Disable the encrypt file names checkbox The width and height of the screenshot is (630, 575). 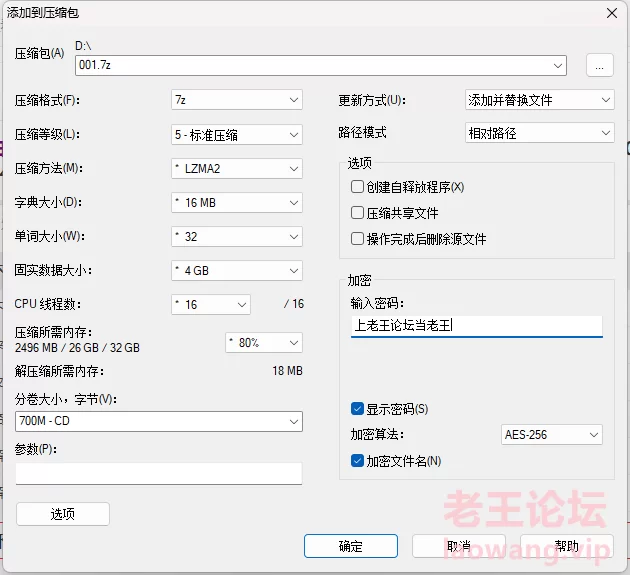(x=357, y=461)
